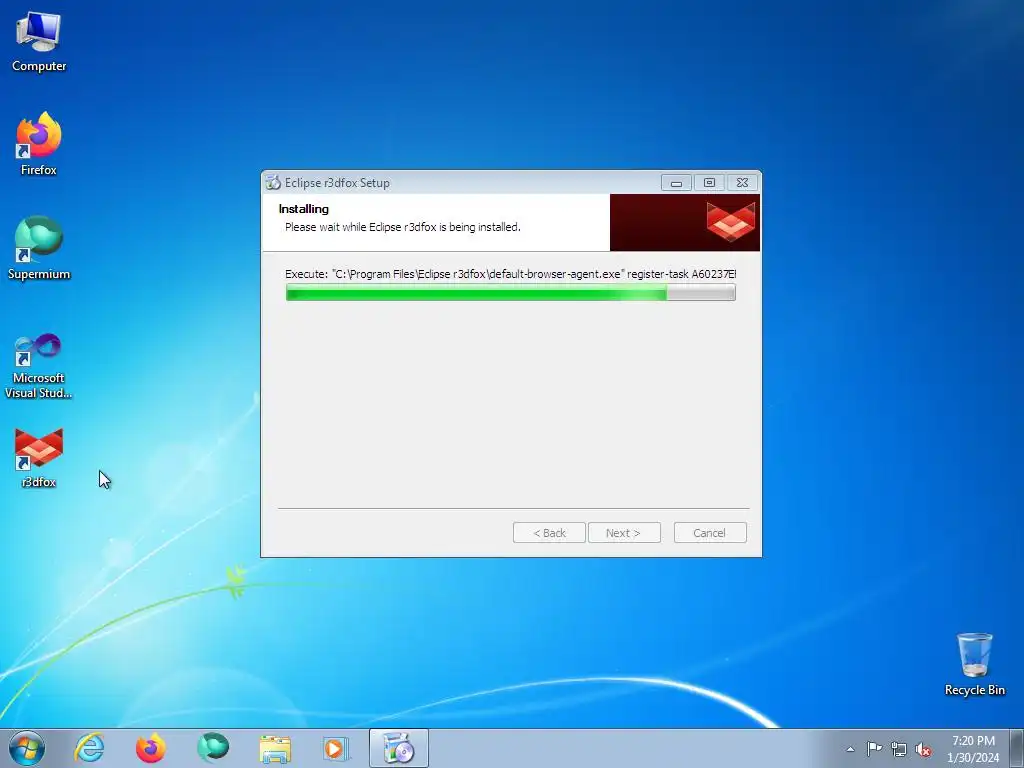Cancel the Eclipse r3dfox installation
Screen dimensions: 1024x768
point(710,533)
